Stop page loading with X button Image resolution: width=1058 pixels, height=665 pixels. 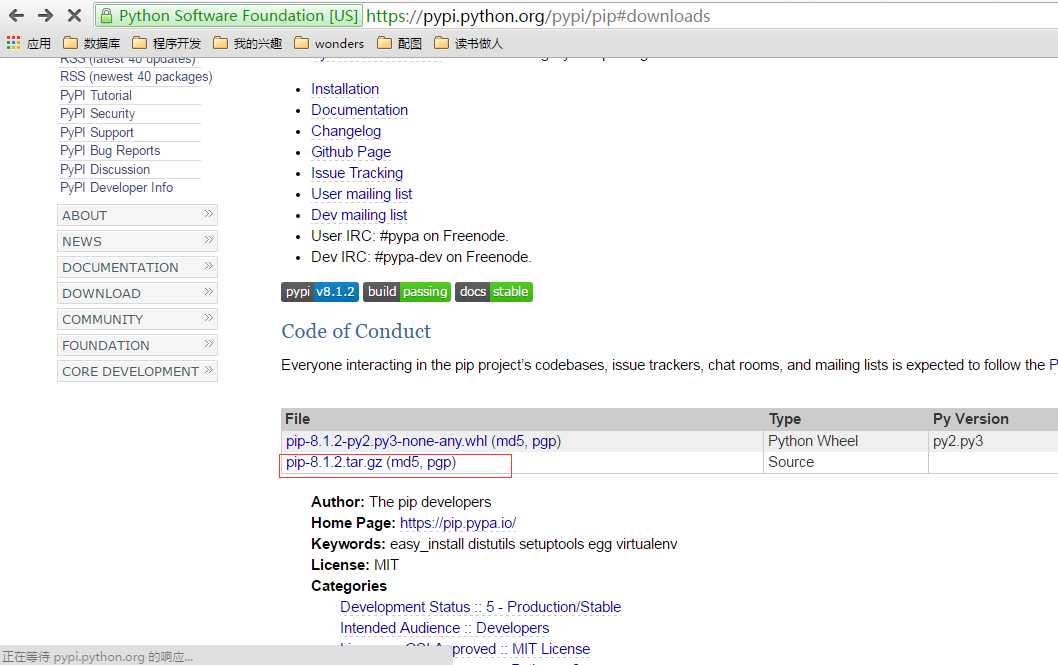pos(75,16)
